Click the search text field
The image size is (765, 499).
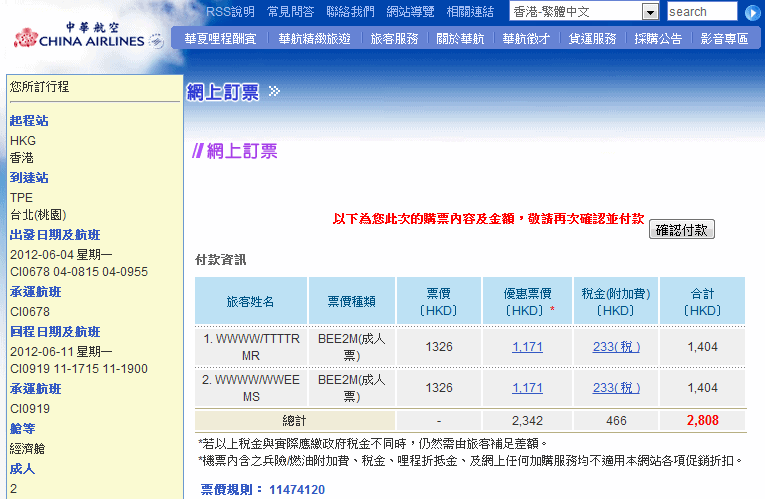pyautogui.click(x=701, y=12)
